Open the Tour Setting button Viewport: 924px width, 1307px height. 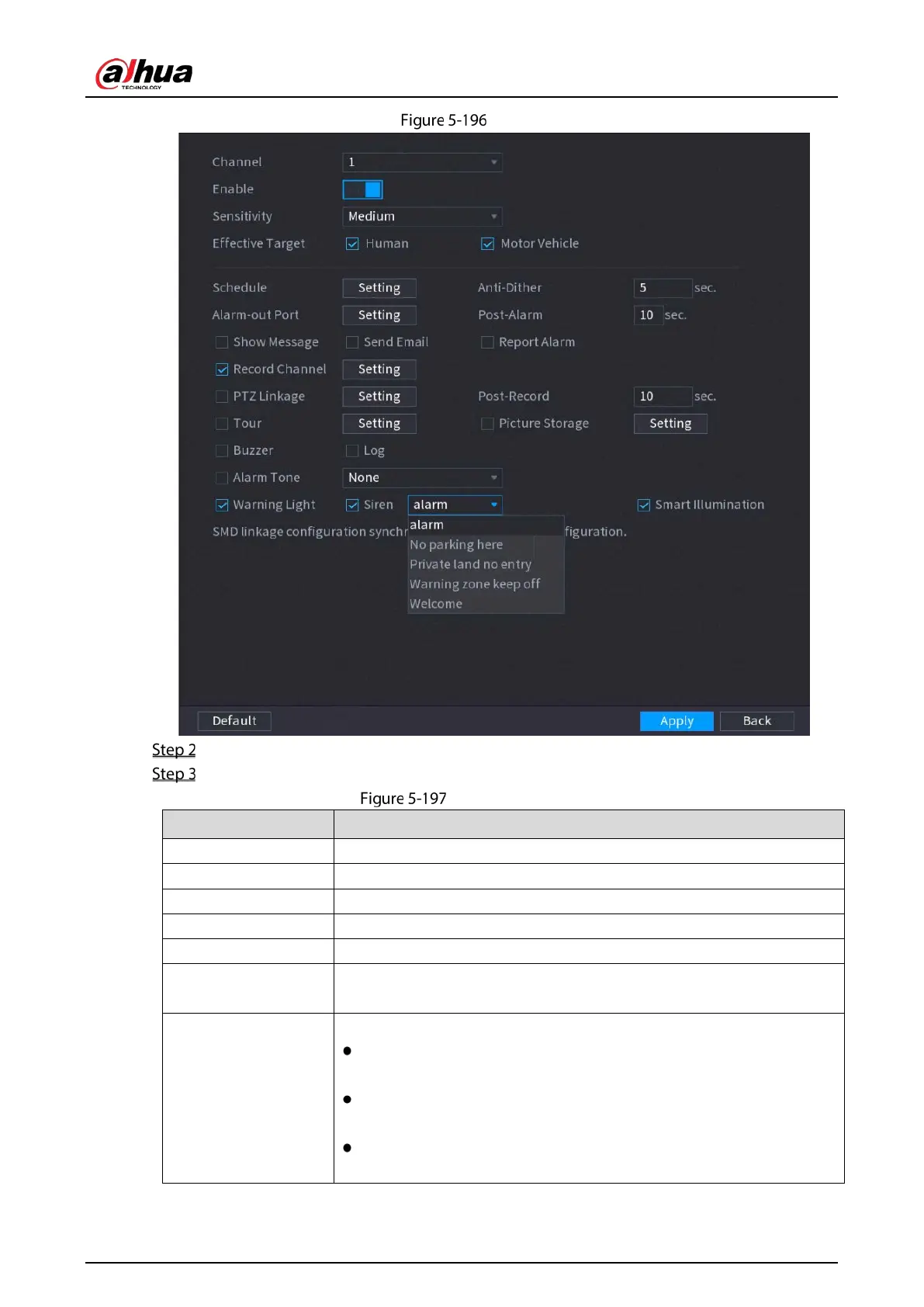(x=379, y=424)
